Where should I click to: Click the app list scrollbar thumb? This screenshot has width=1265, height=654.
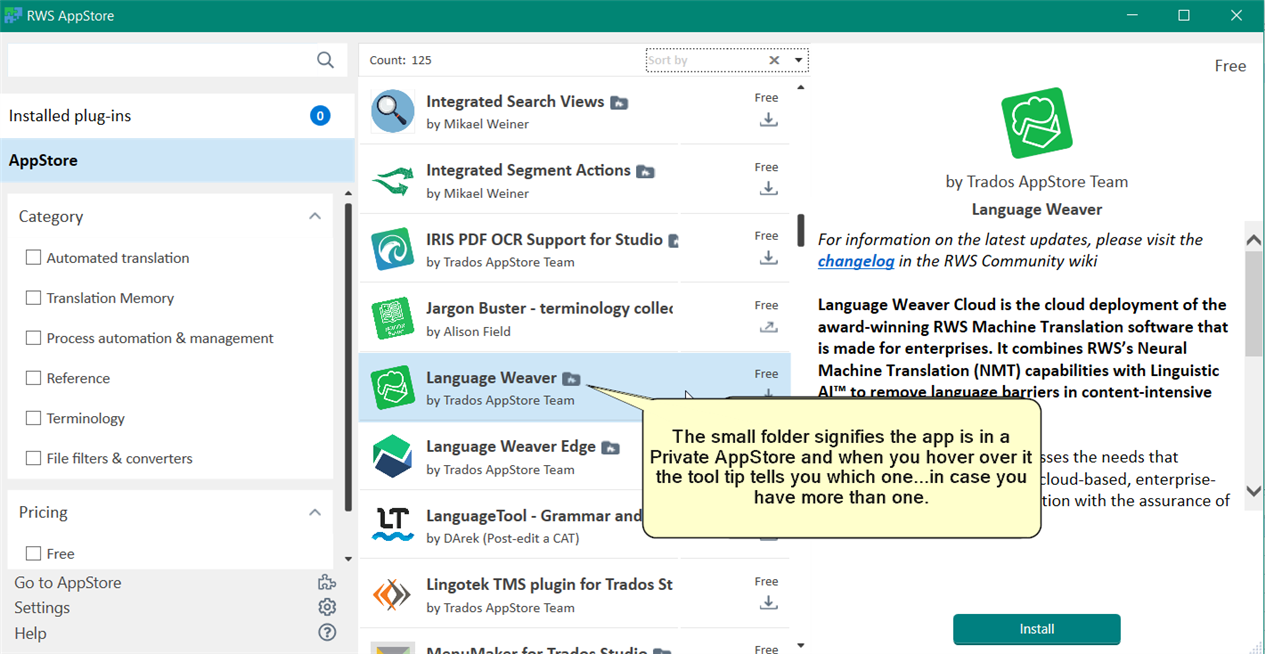click(801, 230)
